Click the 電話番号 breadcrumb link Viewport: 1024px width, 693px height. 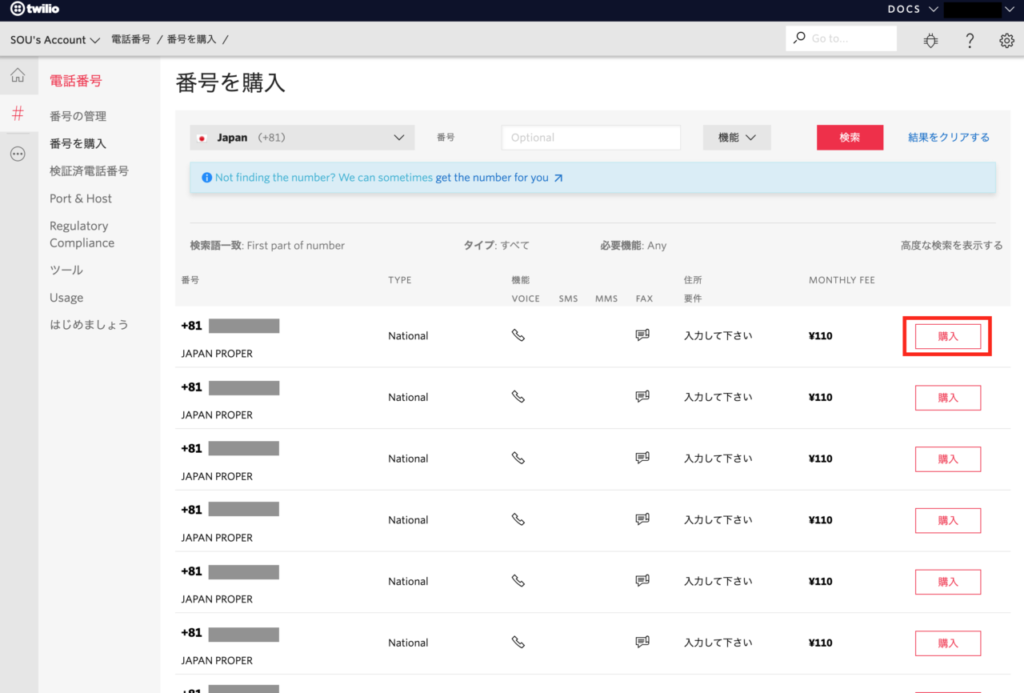pos(131,39)
